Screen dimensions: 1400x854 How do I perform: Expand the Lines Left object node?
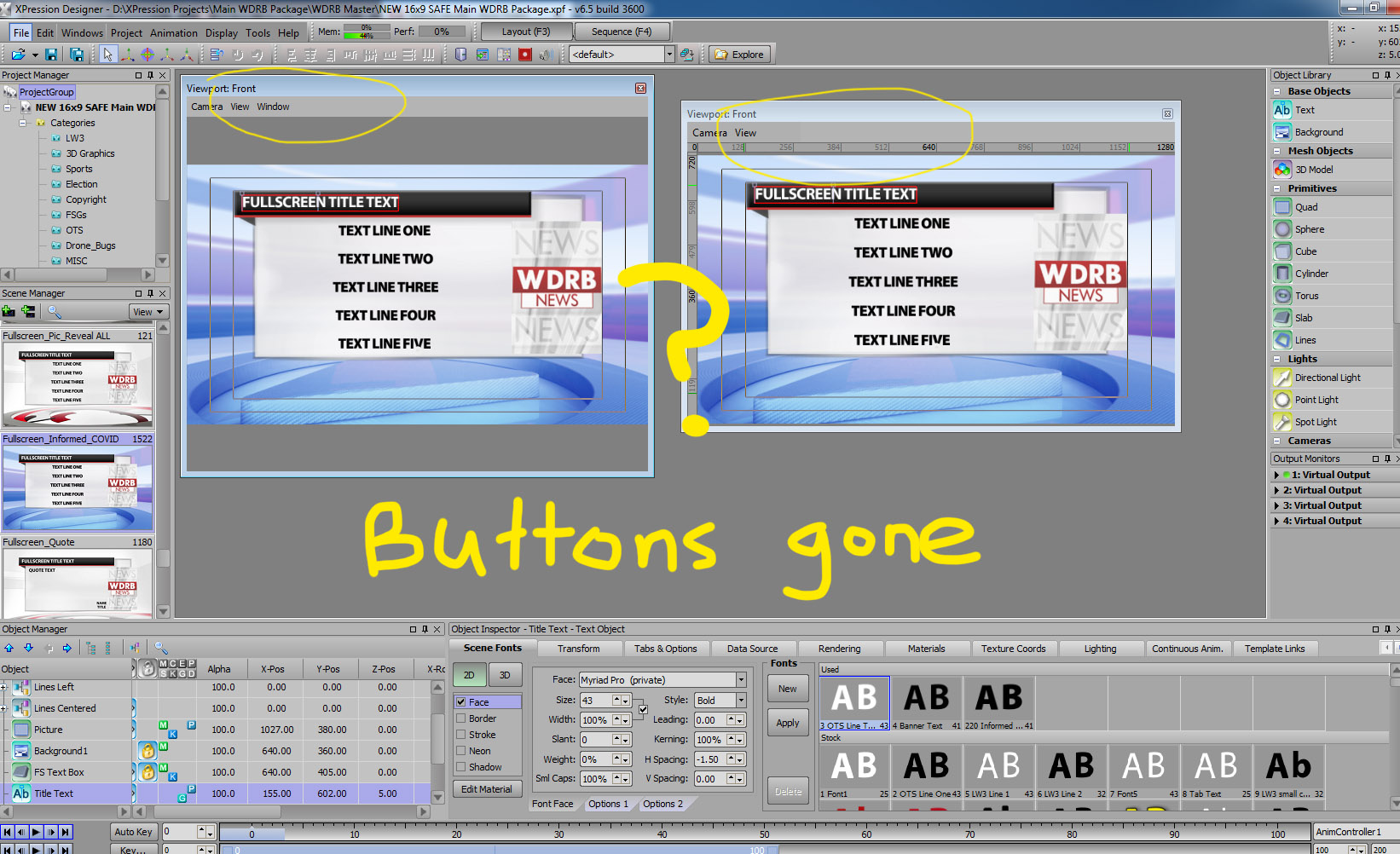point(3,687)
